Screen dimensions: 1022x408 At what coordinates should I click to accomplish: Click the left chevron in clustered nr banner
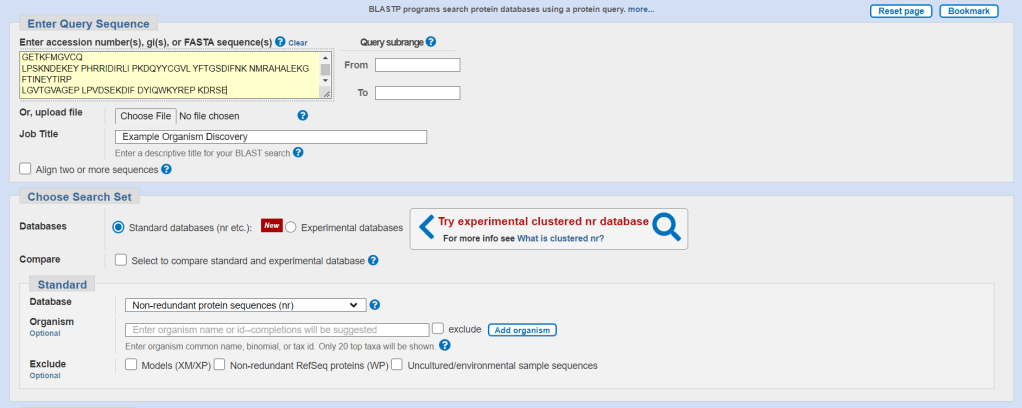tap(426, 228)
